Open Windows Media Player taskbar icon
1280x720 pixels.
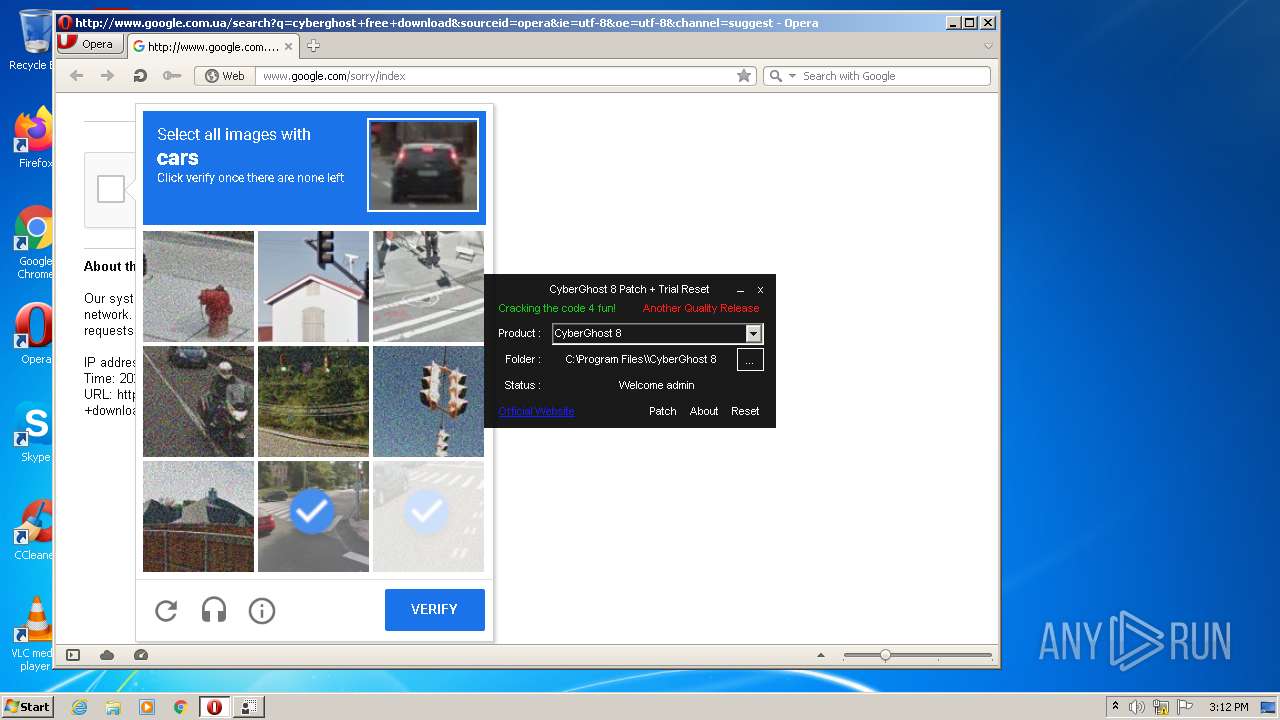(147, 707)
